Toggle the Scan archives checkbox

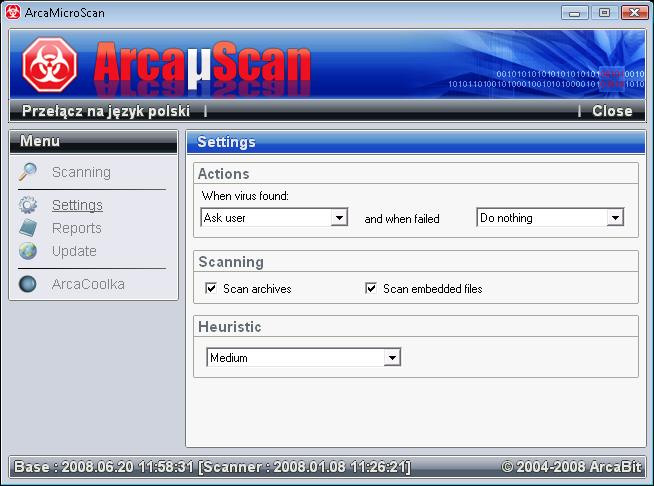pos(211,288)
